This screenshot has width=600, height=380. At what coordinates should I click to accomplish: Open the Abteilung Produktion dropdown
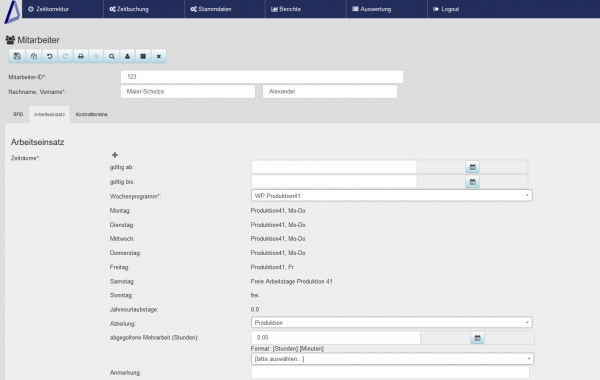click(391, 323)
